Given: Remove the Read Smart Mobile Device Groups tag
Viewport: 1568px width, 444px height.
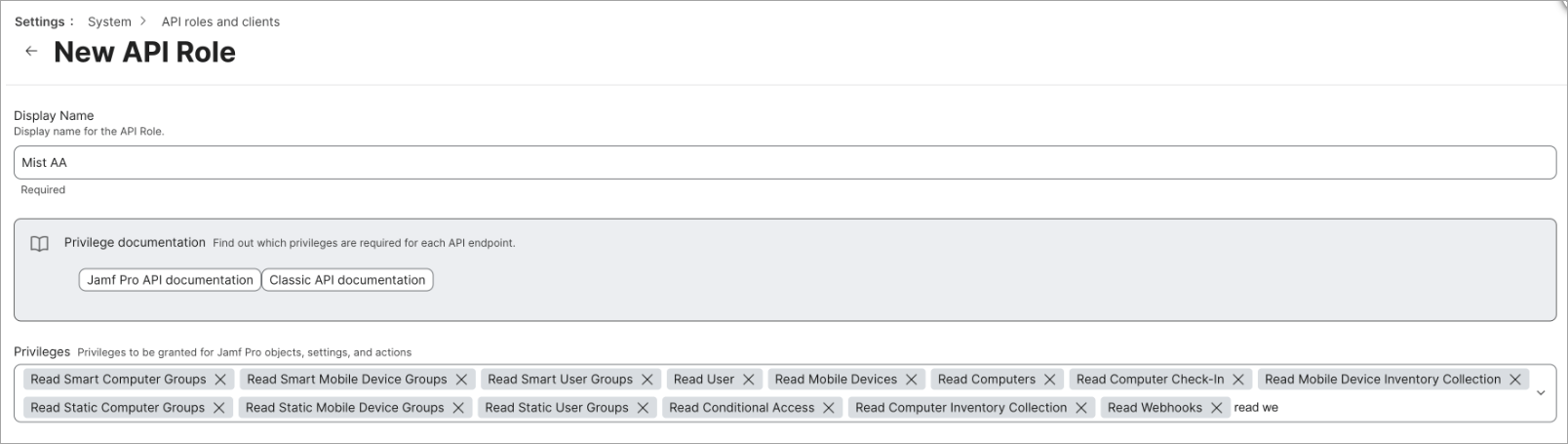Looking at the screenshot, I should (x=461, y=380).
